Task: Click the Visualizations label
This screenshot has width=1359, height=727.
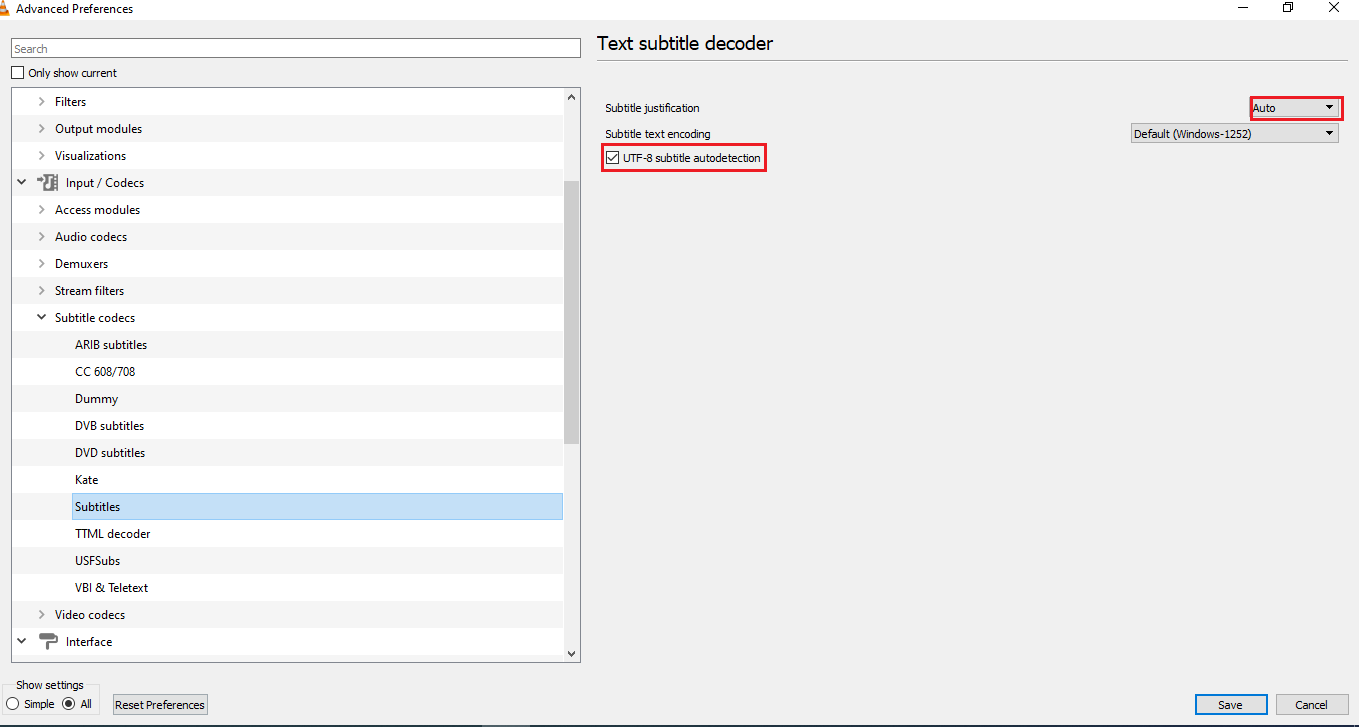Action: click(x=90, y=156)
